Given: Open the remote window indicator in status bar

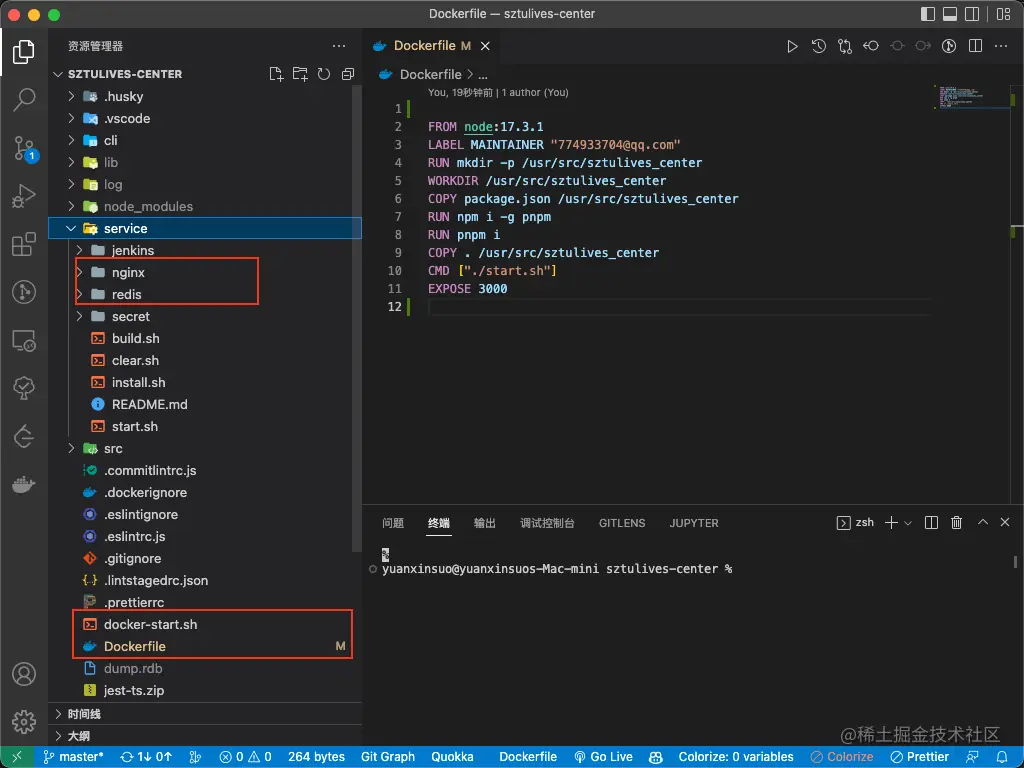Looking at the screenshot, I should [18, 757].
